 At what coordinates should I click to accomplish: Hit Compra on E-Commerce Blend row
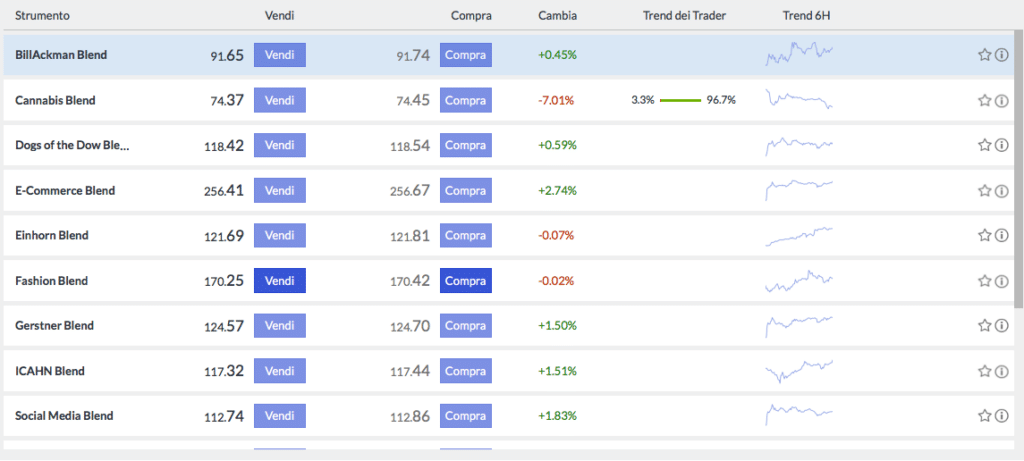pos(466,191)
